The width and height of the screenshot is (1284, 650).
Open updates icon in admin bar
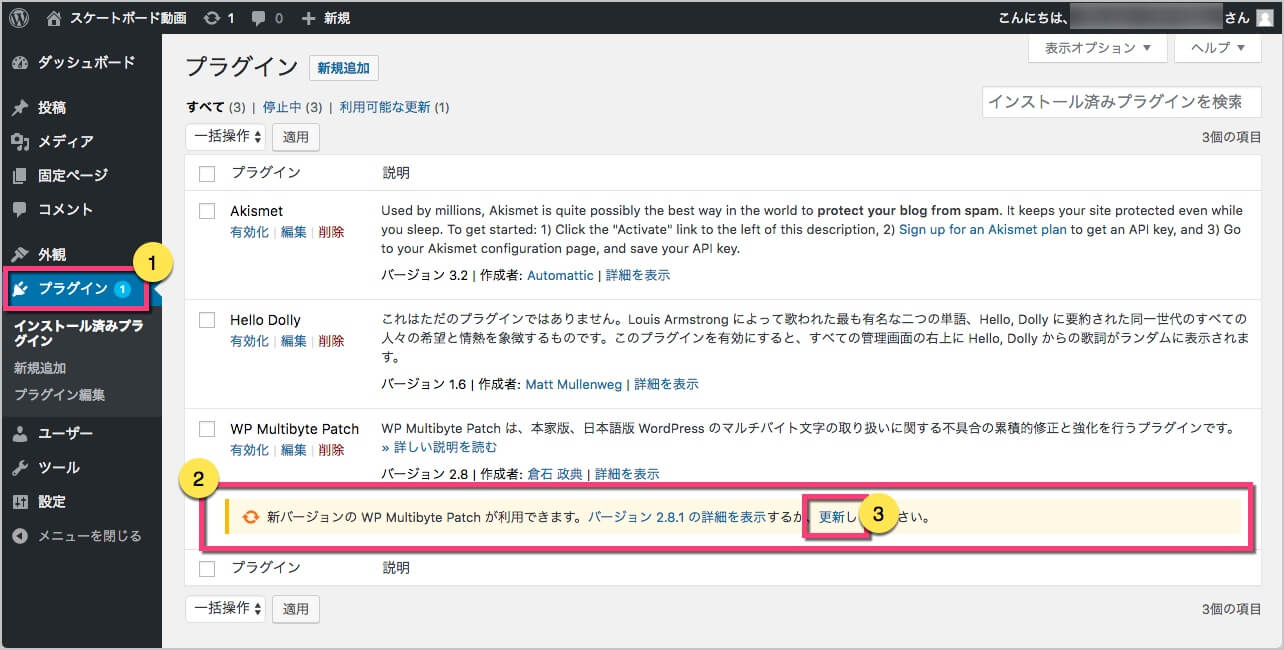point(218,17)
